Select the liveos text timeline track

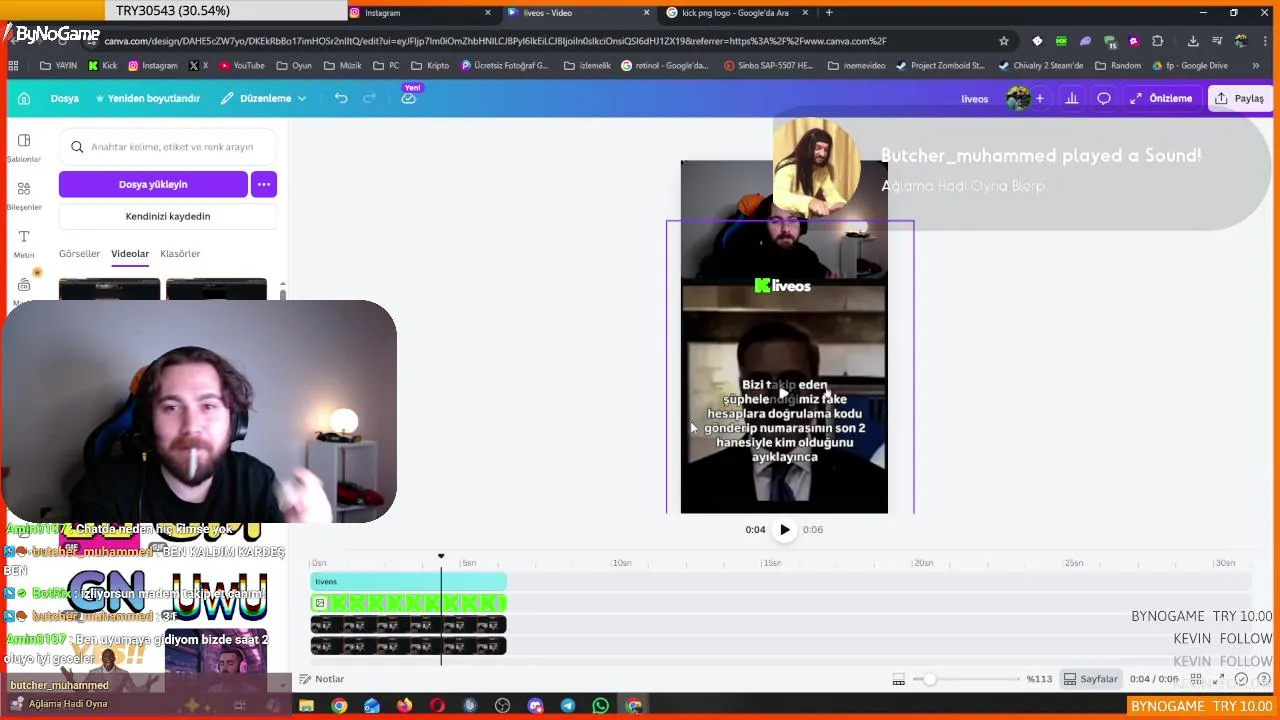click(x=408, y=582)
